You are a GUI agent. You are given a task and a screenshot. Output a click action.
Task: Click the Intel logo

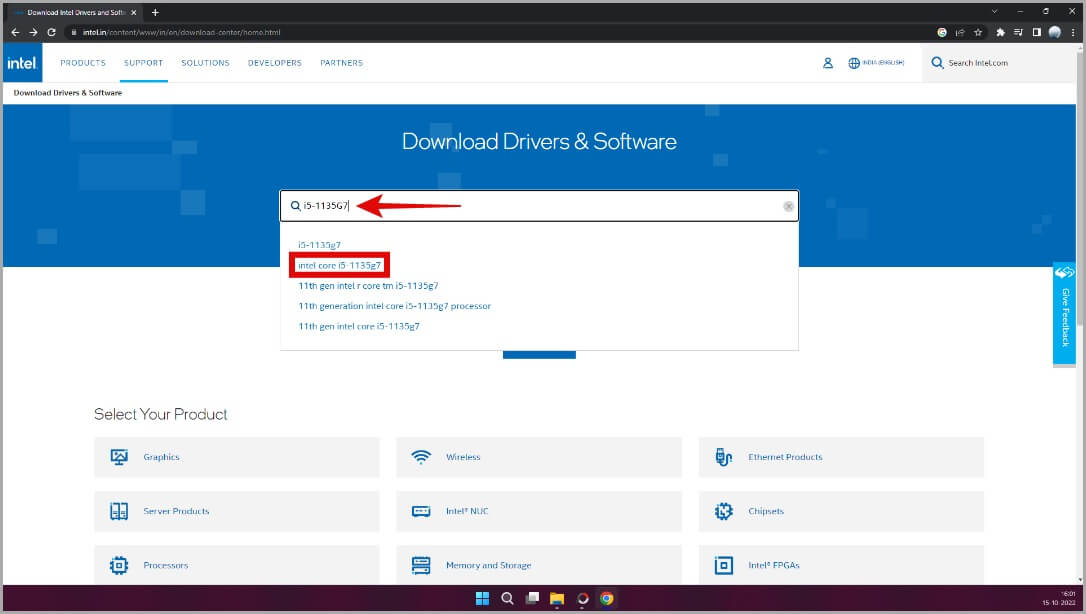click(x=22, y=63)
